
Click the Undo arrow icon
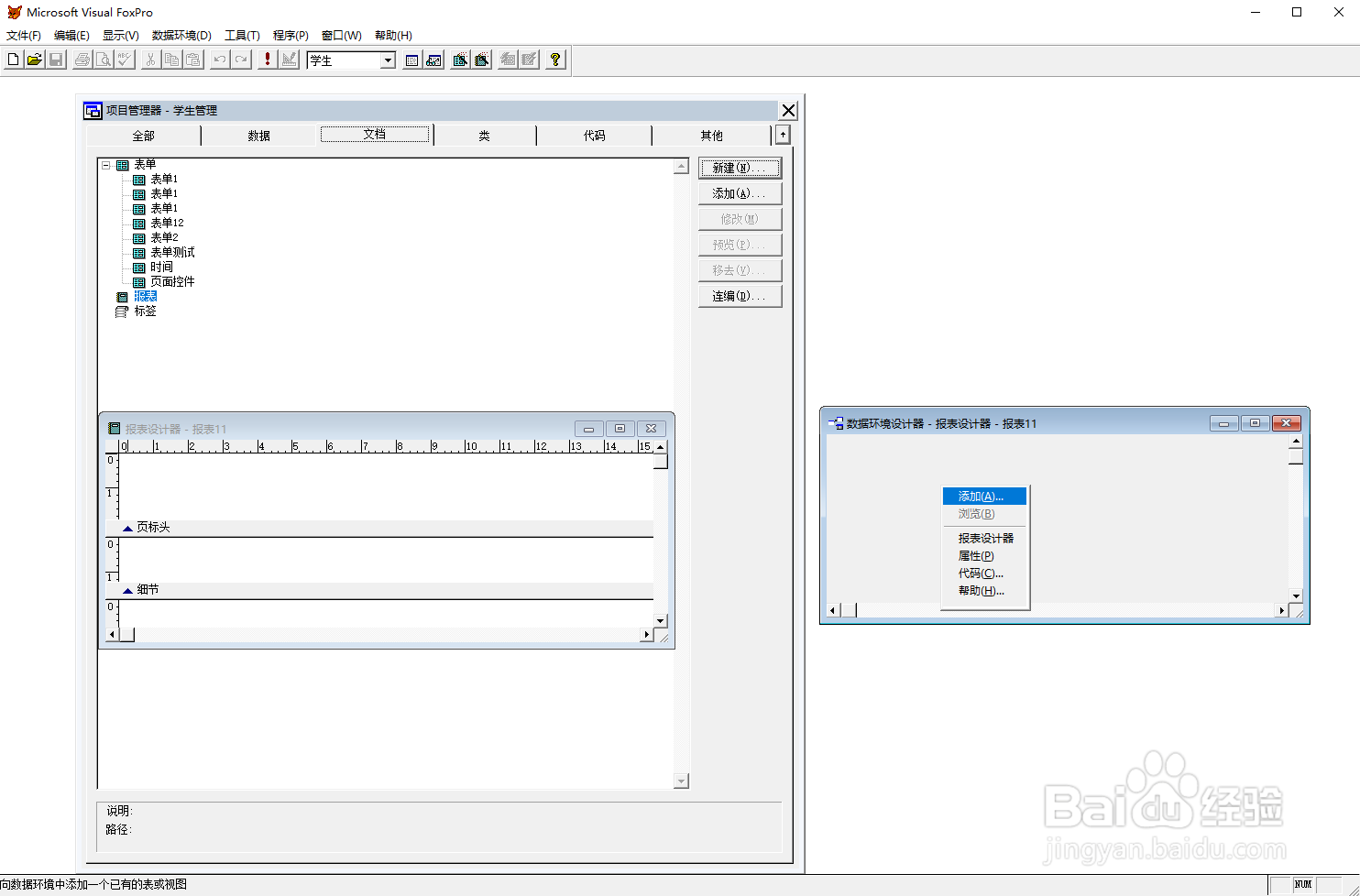[220, 60]
